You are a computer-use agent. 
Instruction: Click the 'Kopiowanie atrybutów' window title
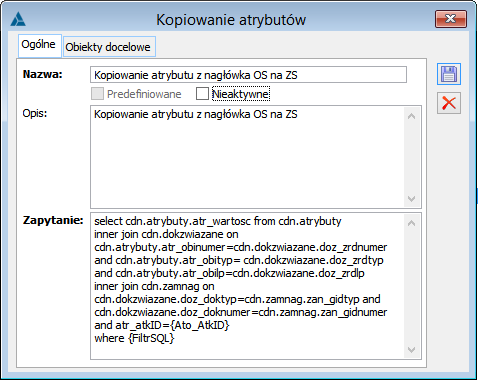click(231, 20)
